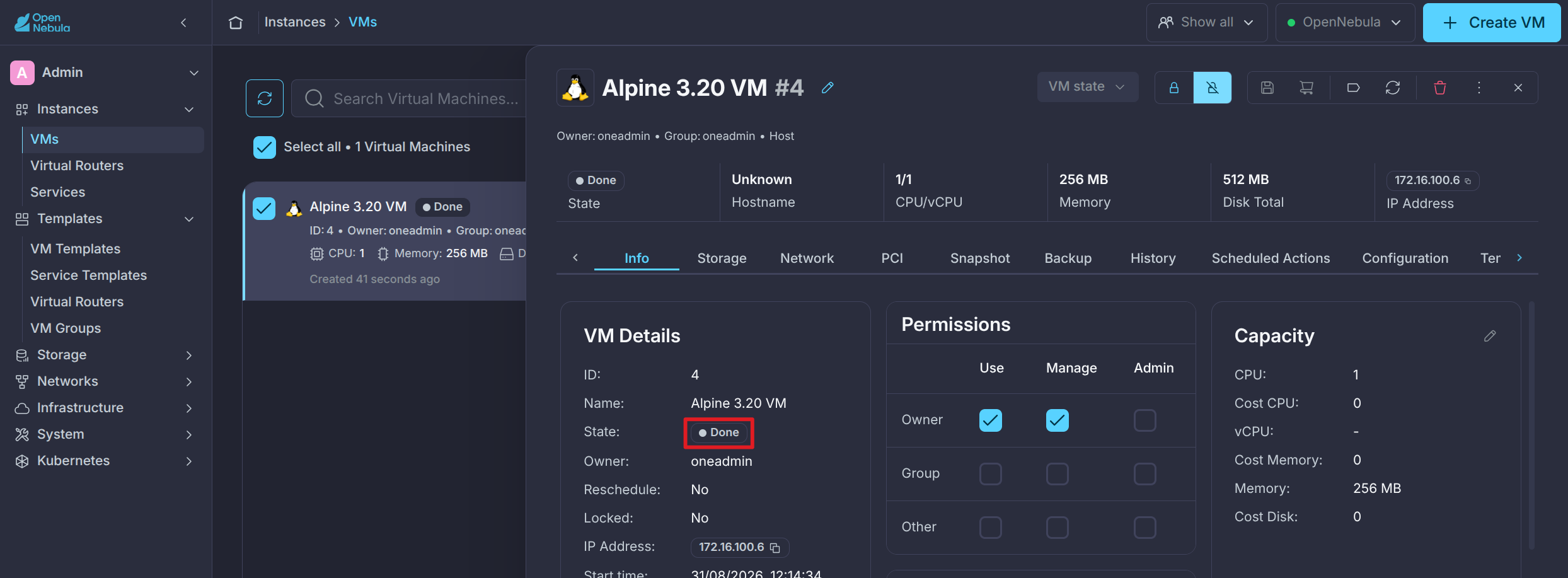Click the Create VM button
This screenshot has height=578, width=1568.
point(1492,23)
